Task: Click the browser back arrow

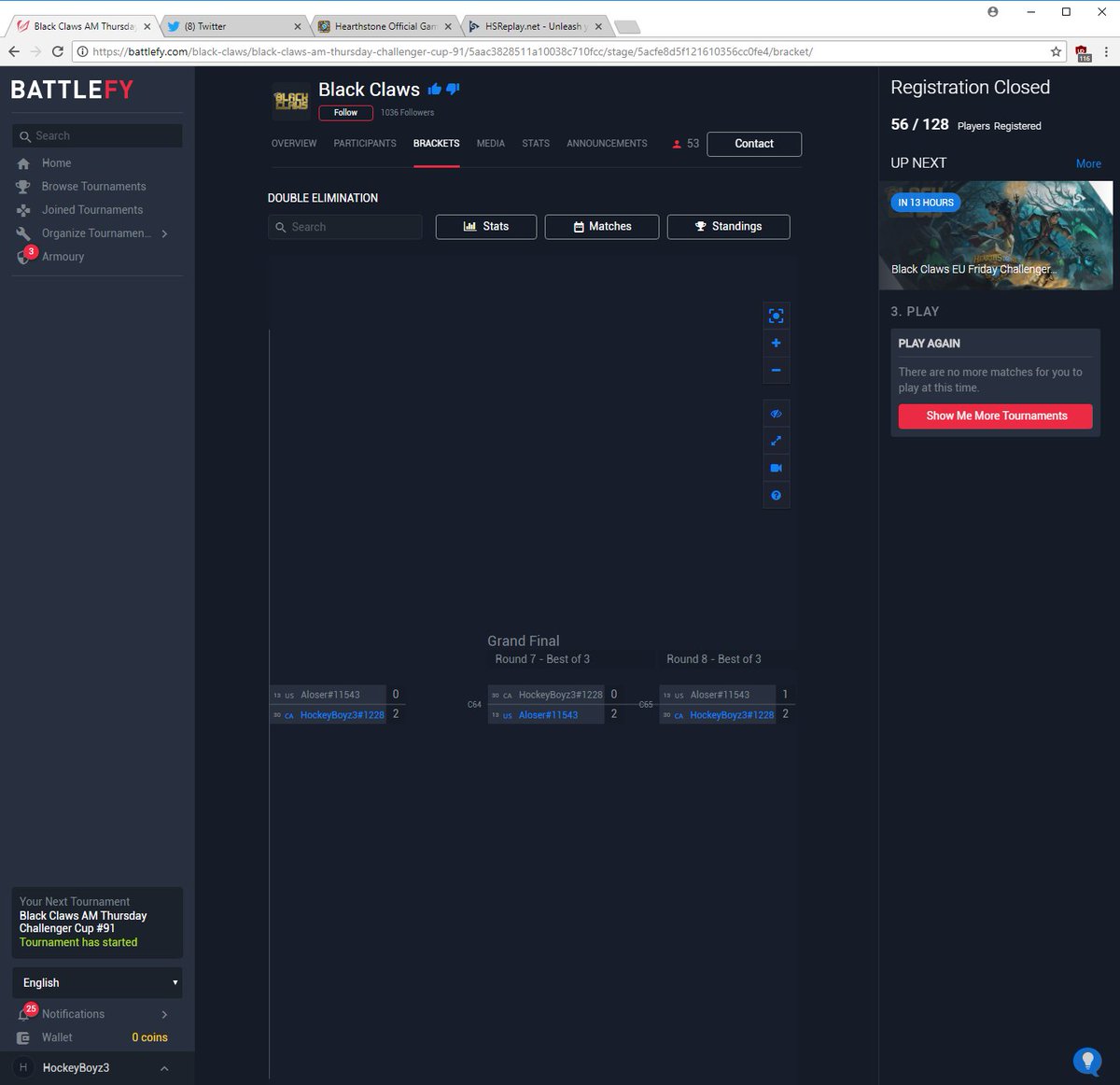Action: [14, 51]
